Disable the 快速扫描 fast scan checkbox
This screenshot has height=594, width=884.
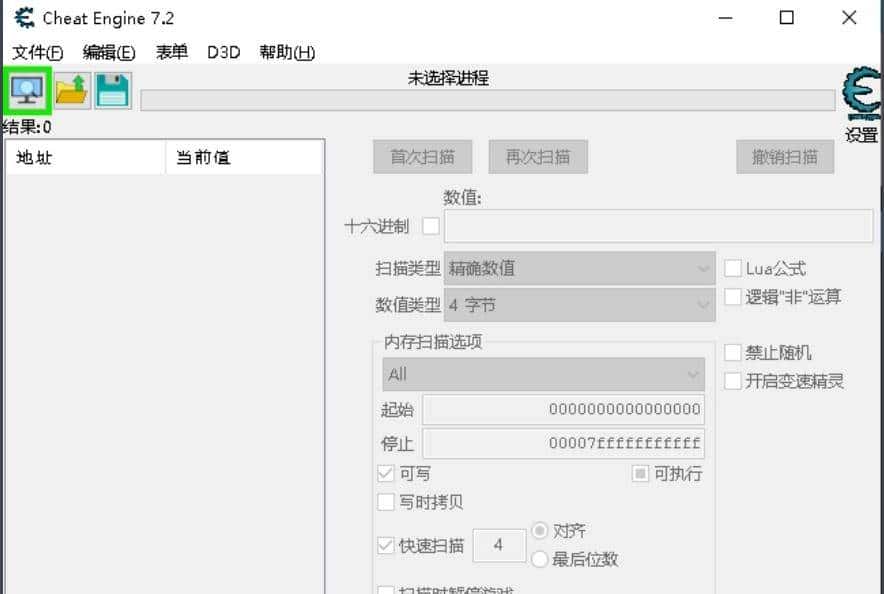point(386,545)
